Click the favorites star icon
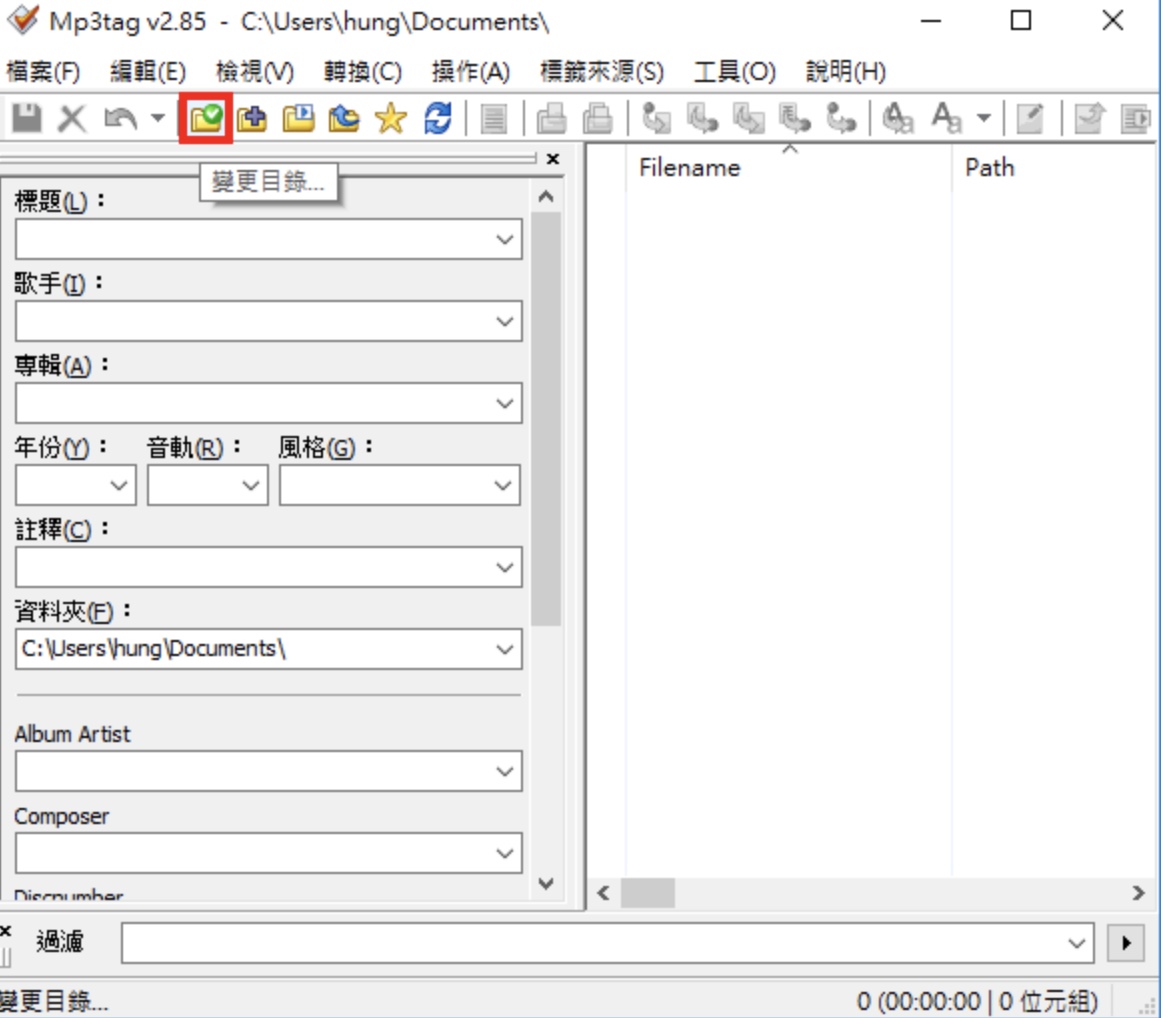 pyautogui.click(x=391, y=118)
